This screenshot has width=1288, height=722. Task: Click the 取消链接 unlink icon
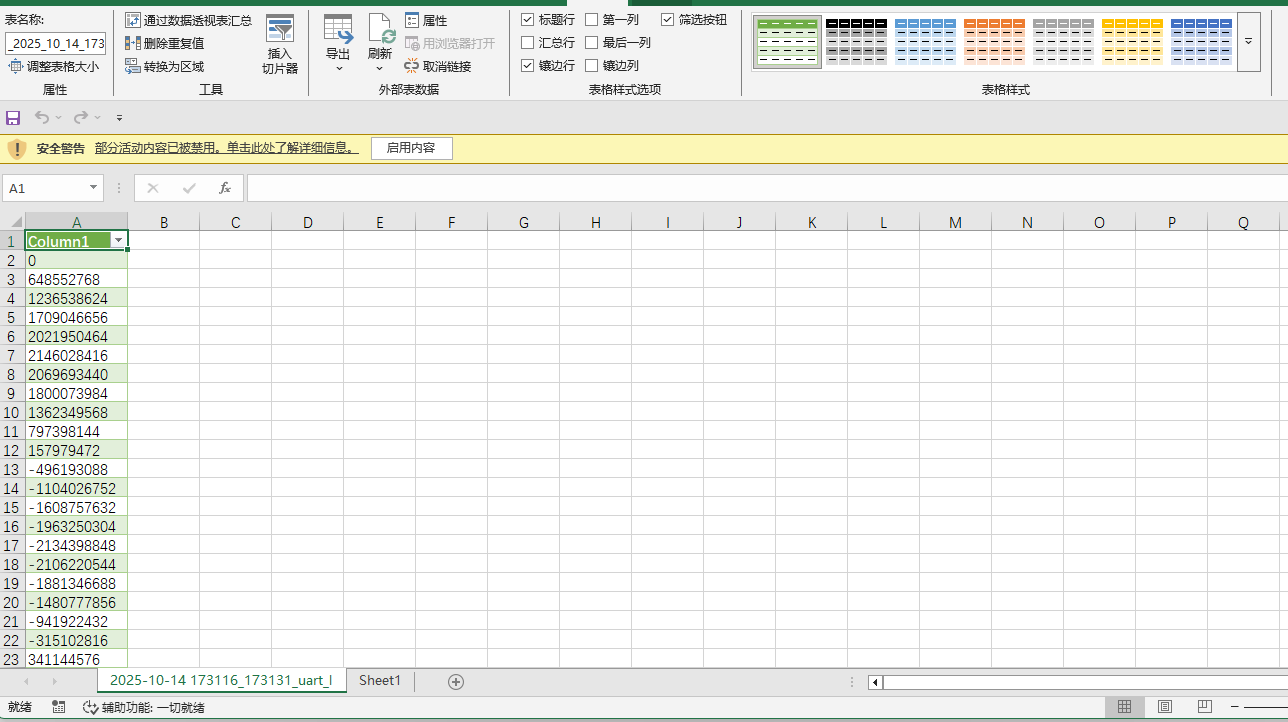(412, 66)
